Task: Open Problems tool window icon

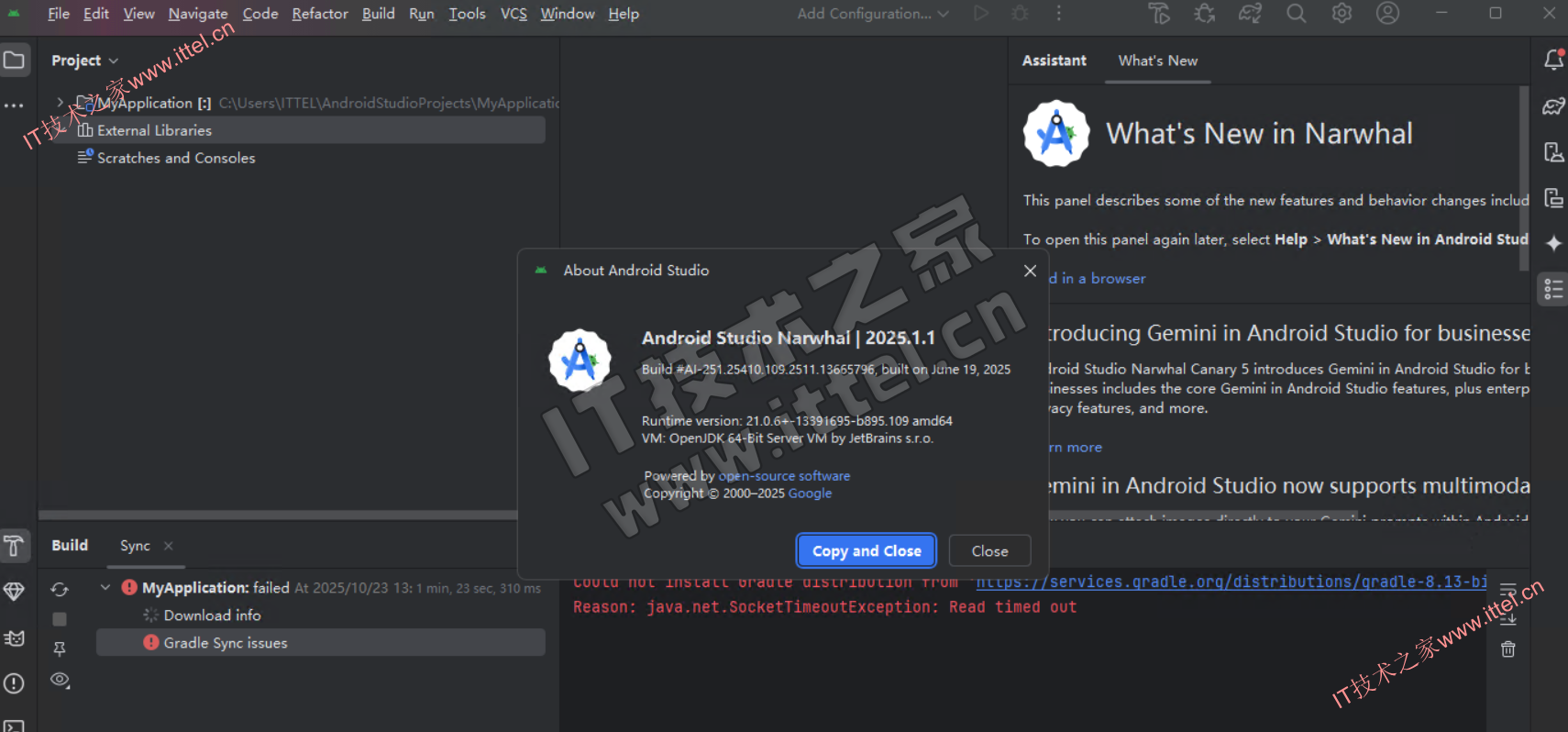Action: 14,683
